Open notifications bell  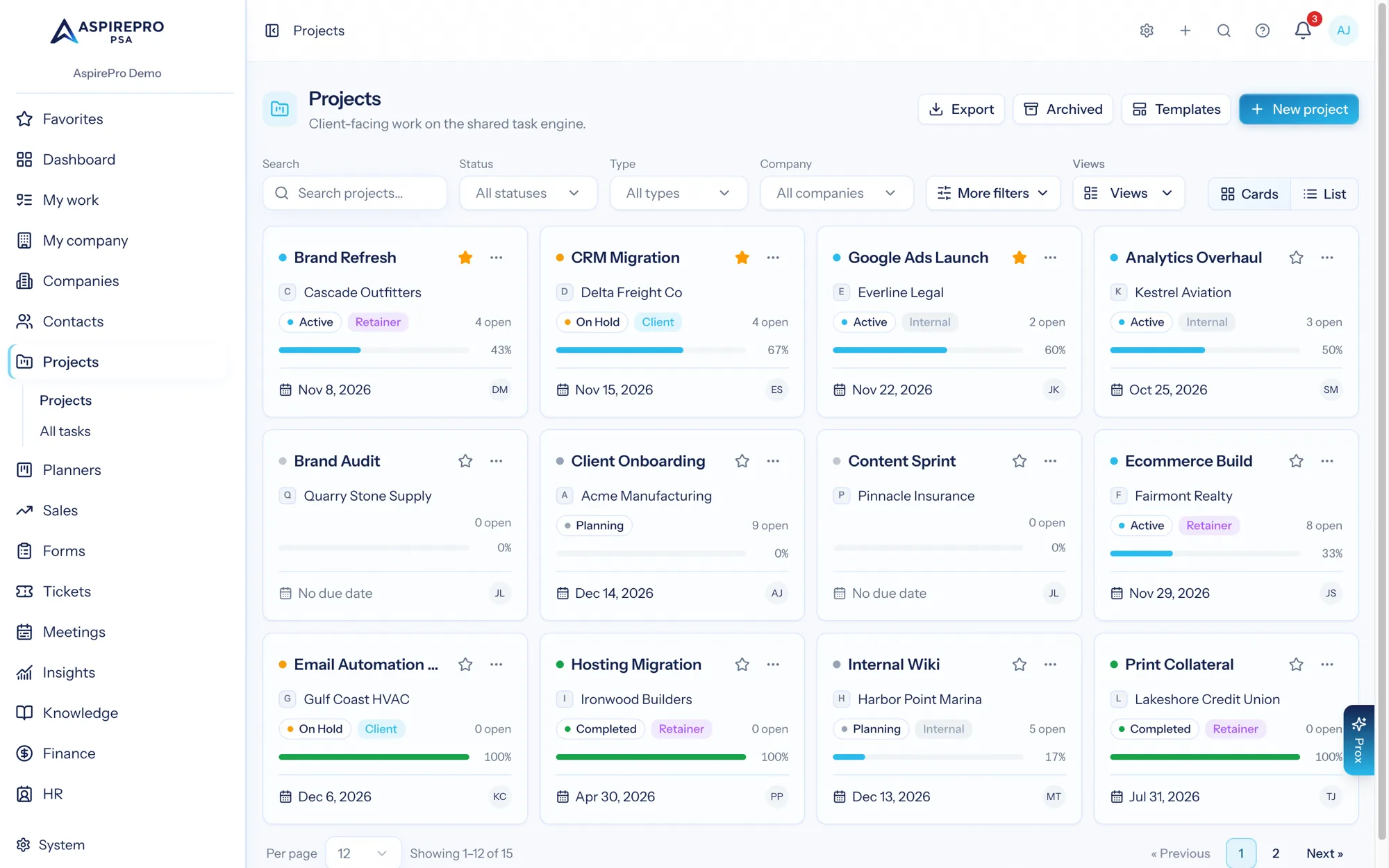(x=1303, y=31)
